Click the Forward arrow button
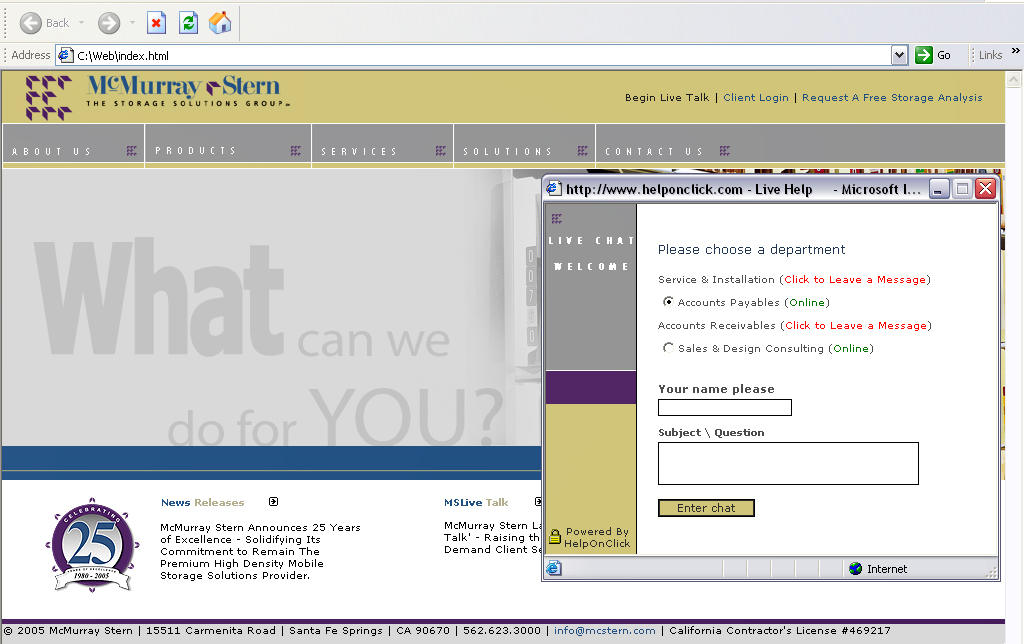This screenshot has height=644, width=1024. tap(109, 24)
